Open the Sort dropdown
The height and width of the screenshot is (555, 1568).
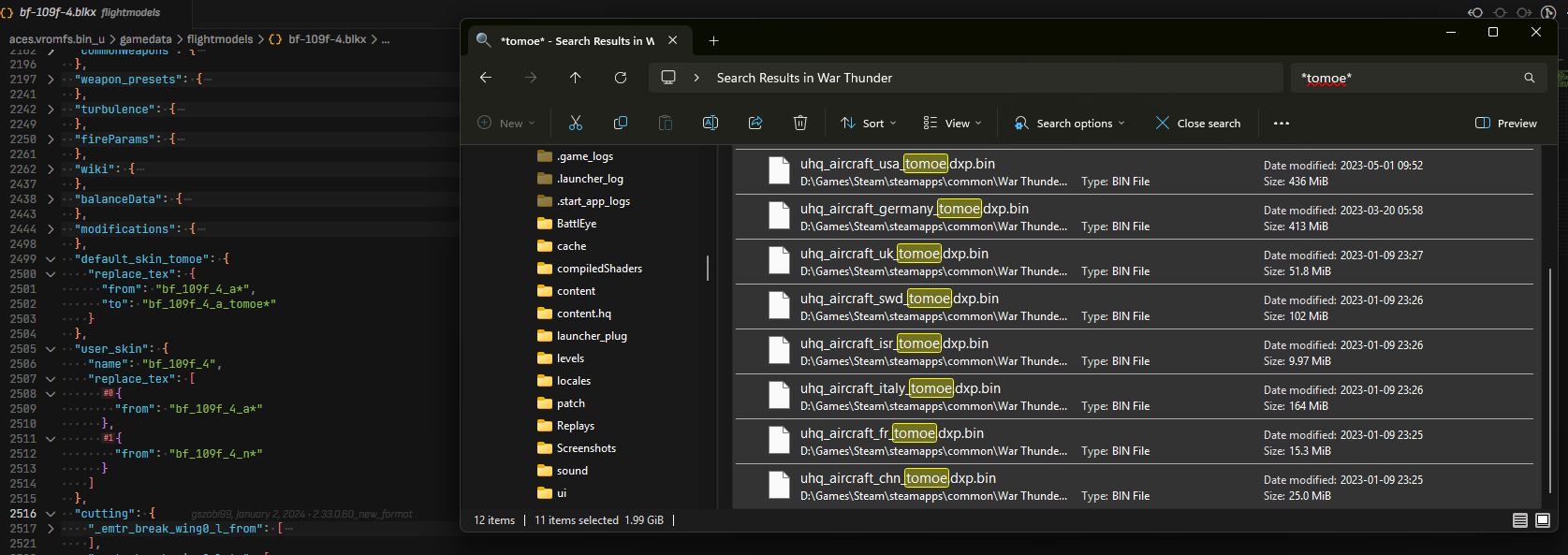[x=869, y=123]
